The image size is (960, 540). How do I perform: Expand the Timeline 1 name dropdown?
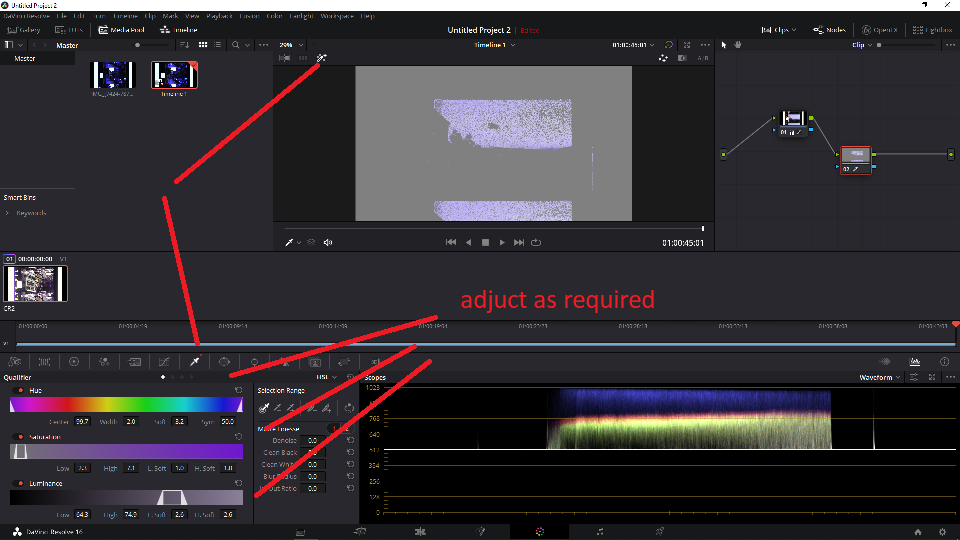495,45
